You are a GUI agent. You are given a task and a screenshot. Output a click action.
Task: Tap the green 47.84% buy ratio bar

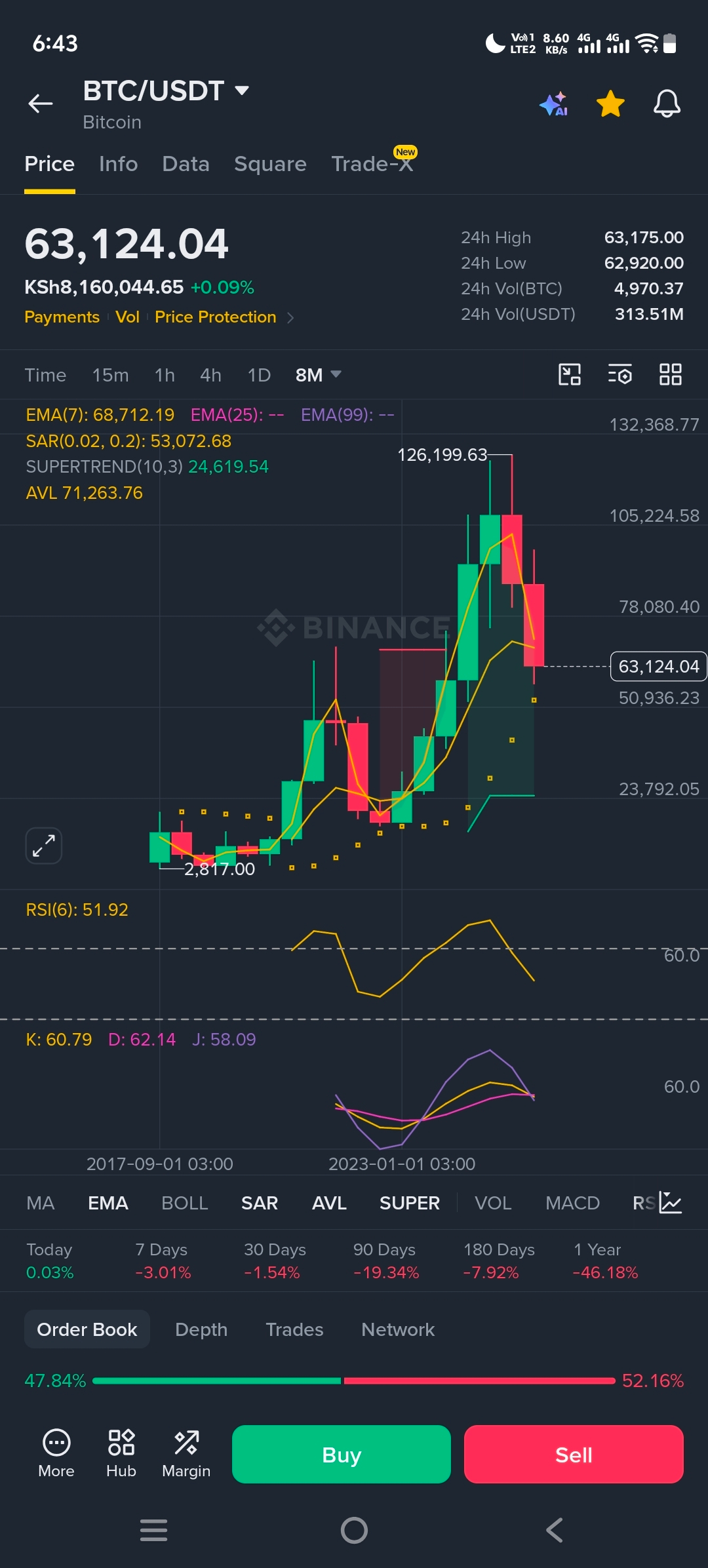[x=216, y=1381]
